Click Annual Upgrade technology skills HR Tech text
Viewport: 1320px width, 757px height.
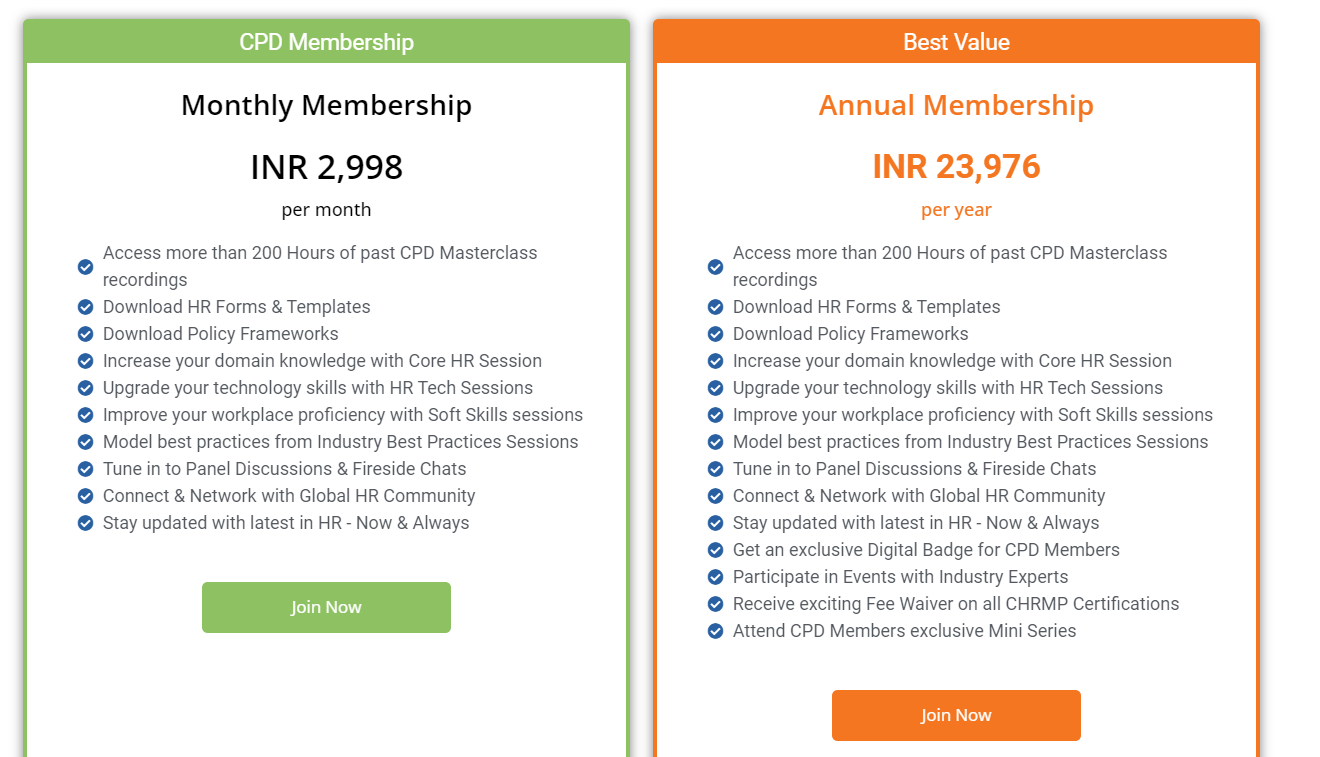948,388
